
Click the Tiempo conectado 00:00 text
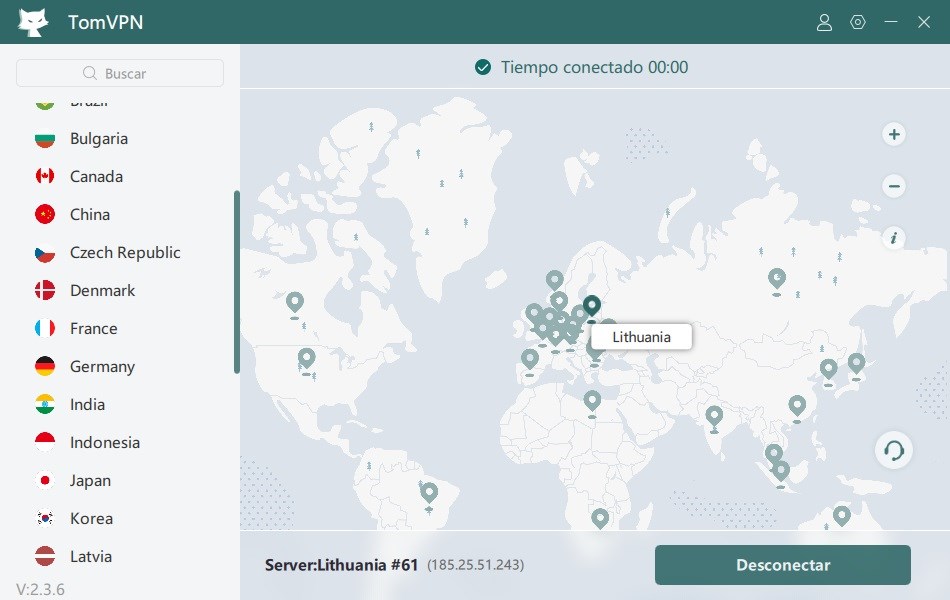coord(594,67)
